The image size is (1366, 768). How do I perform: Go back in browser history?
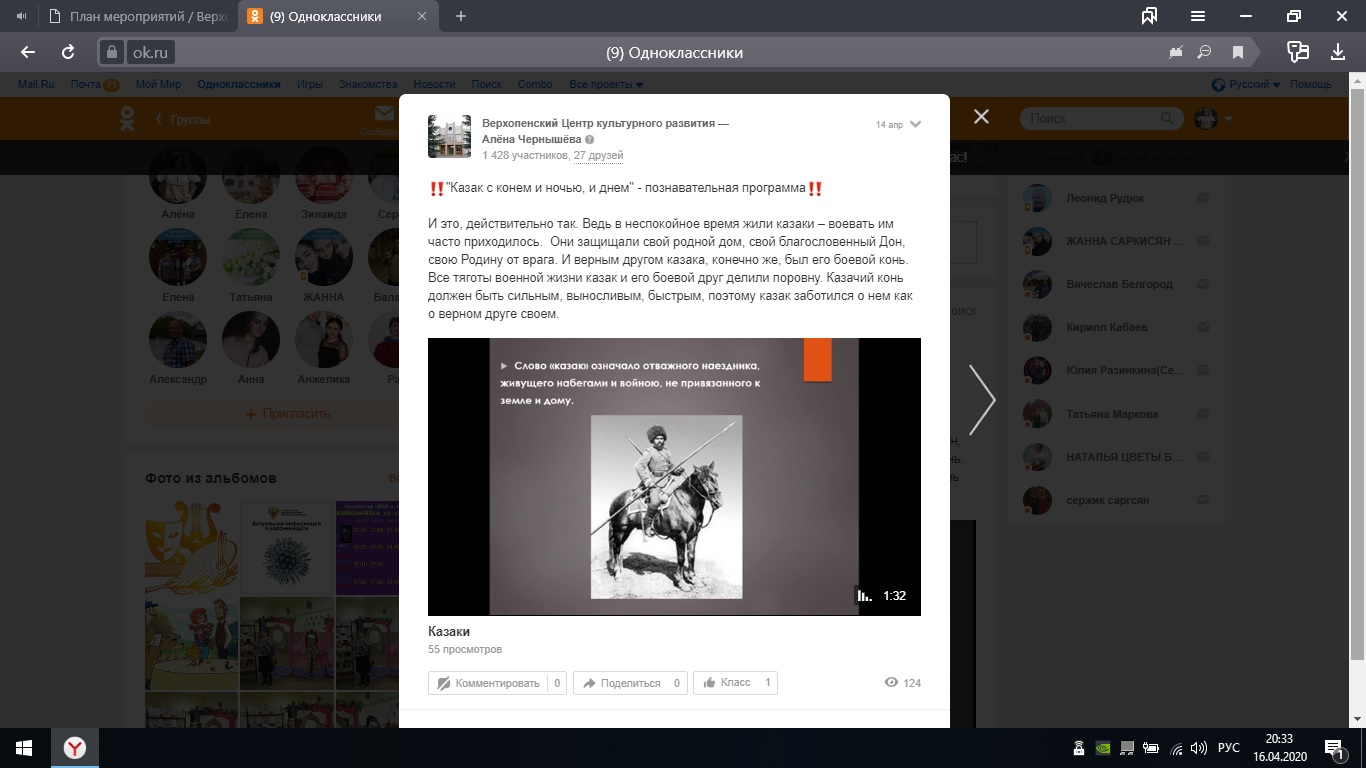27,52
